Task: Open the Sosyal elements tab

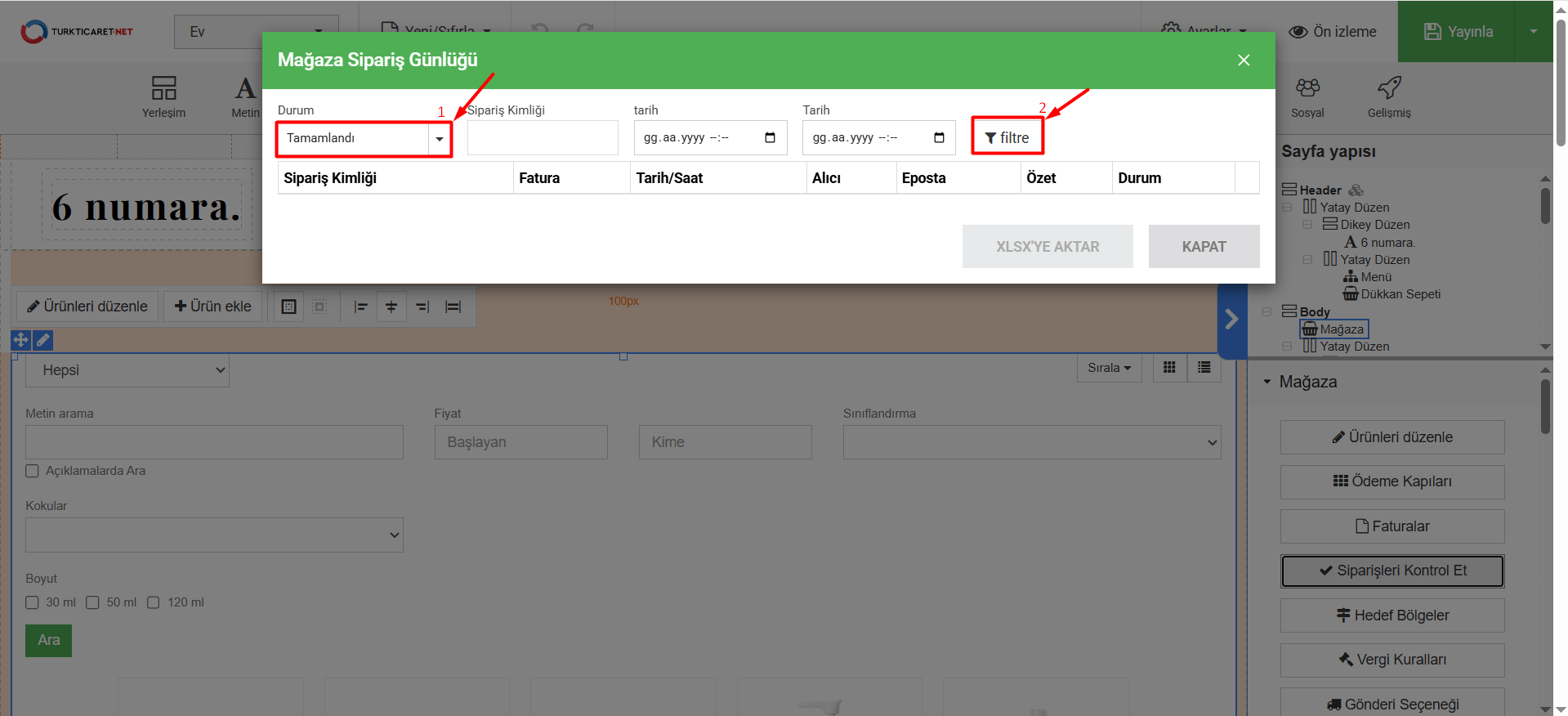Action: [x=1307, y=96]
